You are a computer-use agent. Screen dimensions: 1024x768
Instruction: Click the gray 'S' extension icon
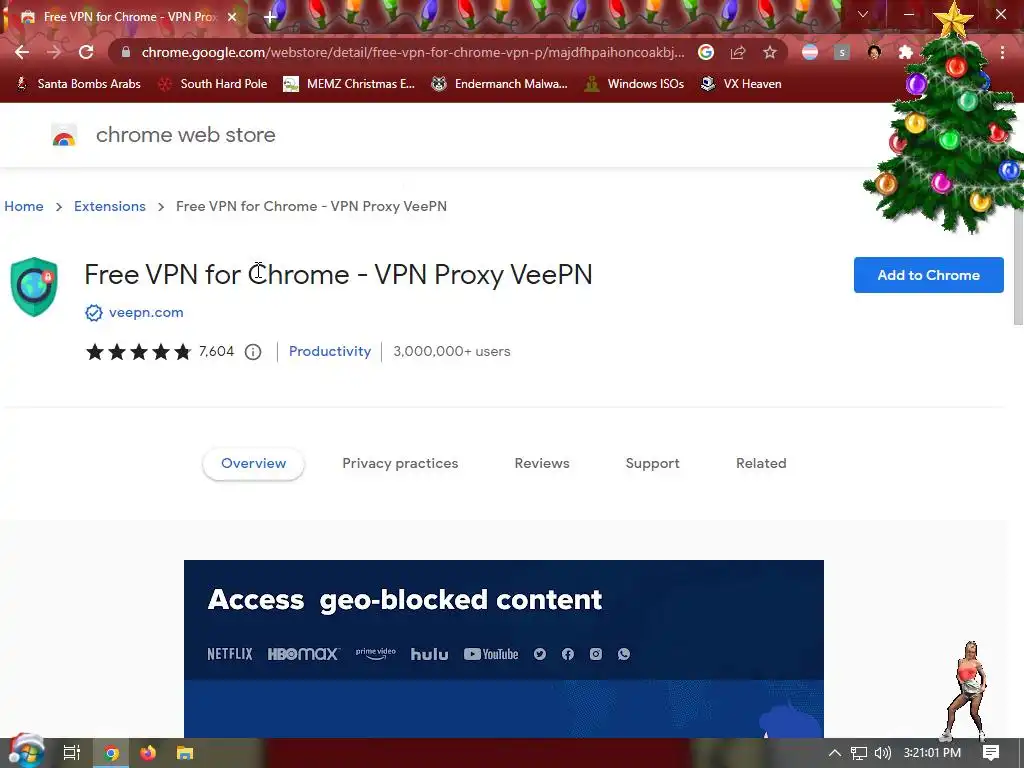coord(842,52)
